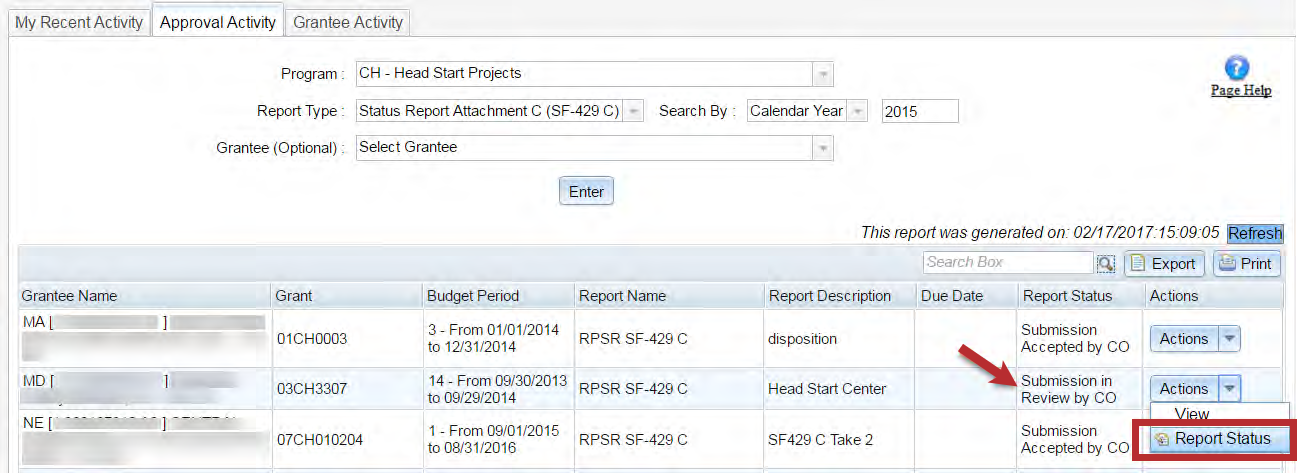
Task: Click the Report Status menu item
Action: [x=1212, y=439]
